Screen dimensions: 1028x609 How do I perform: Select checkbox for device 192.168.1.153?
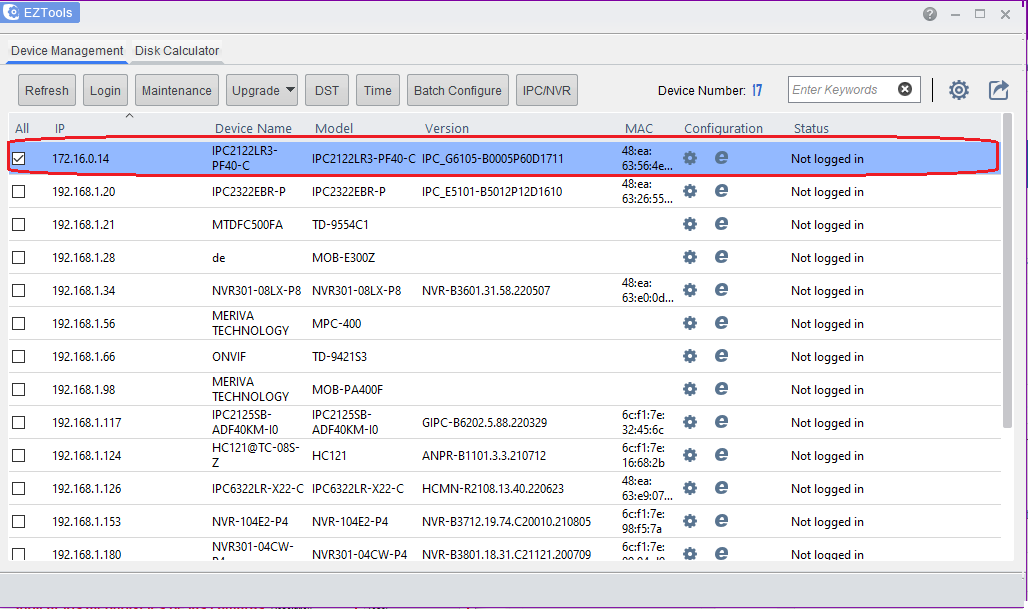18,521
